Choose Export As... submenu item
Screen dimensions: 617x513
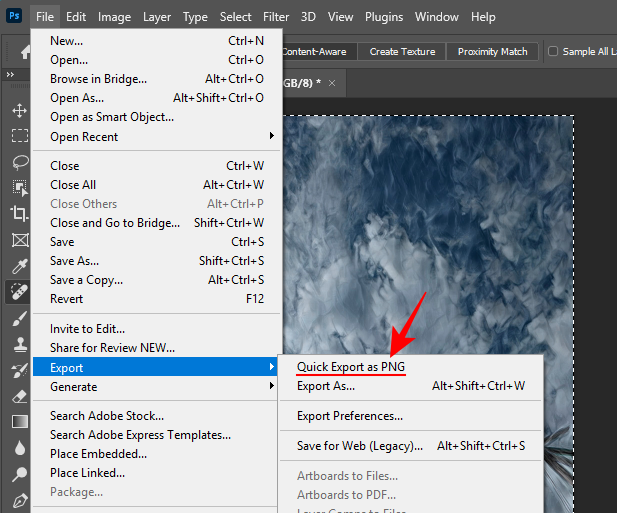(x=410, y=386)
